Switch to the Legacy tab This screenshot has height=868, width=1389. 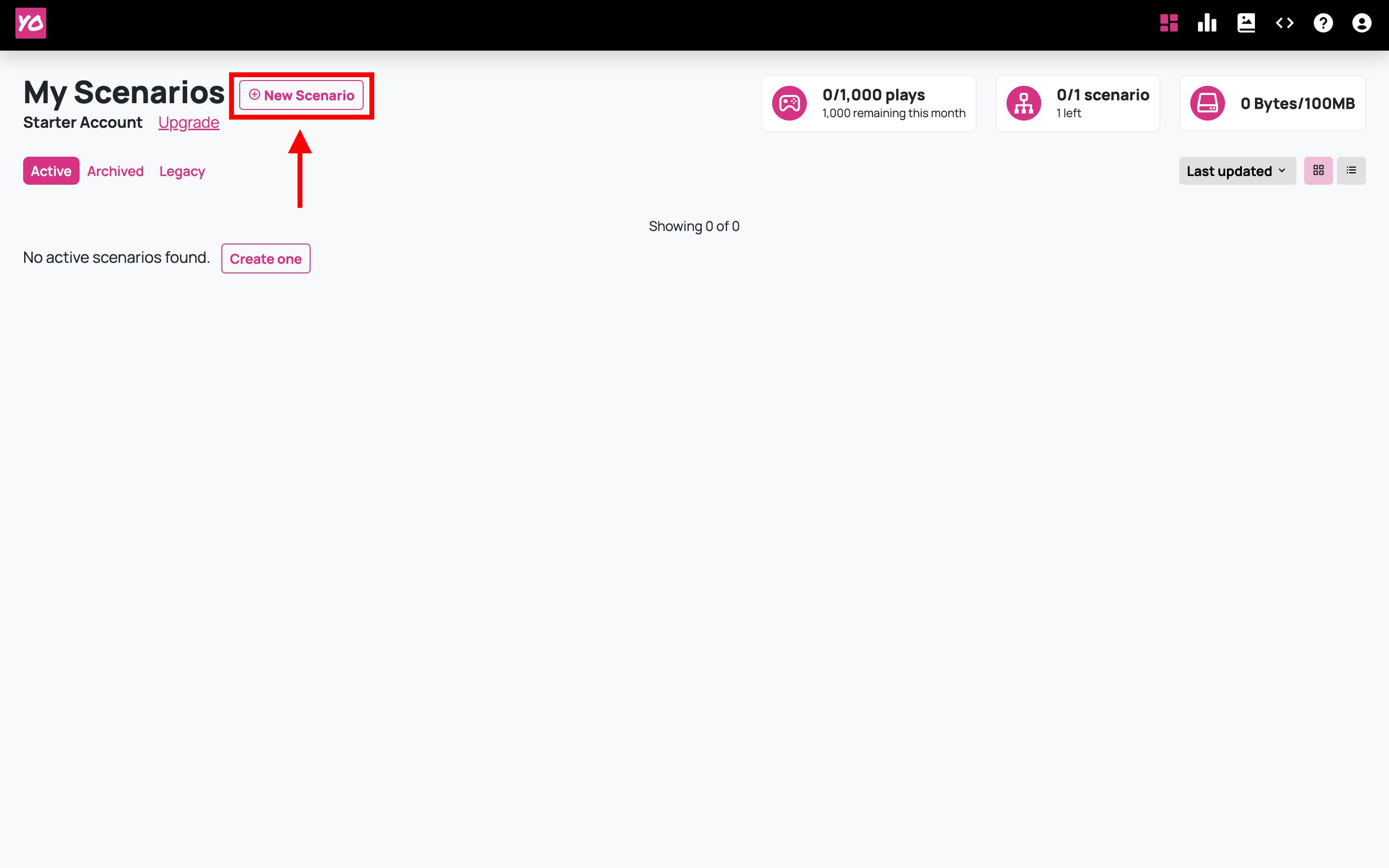[x=182, y=171]
